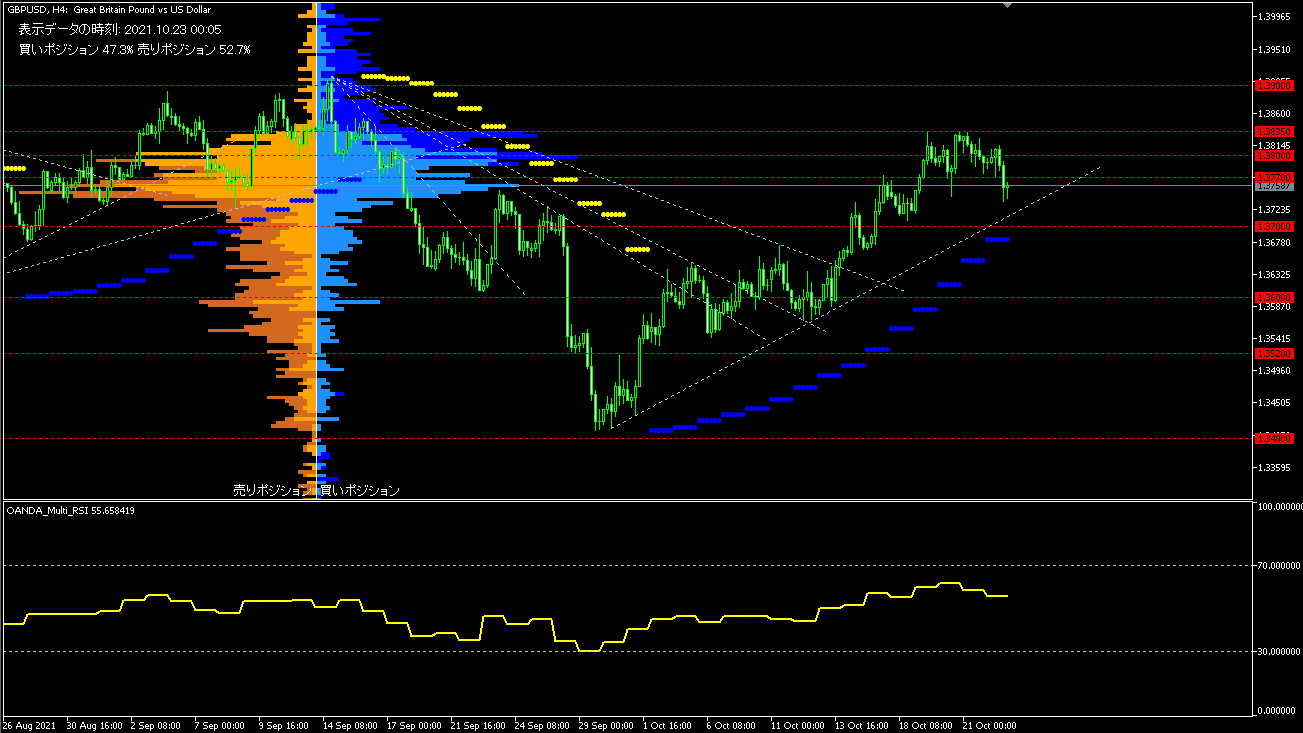Click the 11 Oct 00:00 time axis label
Image resolution: width=1303 pixels, height=733 pixels.
tap(798, 724)
